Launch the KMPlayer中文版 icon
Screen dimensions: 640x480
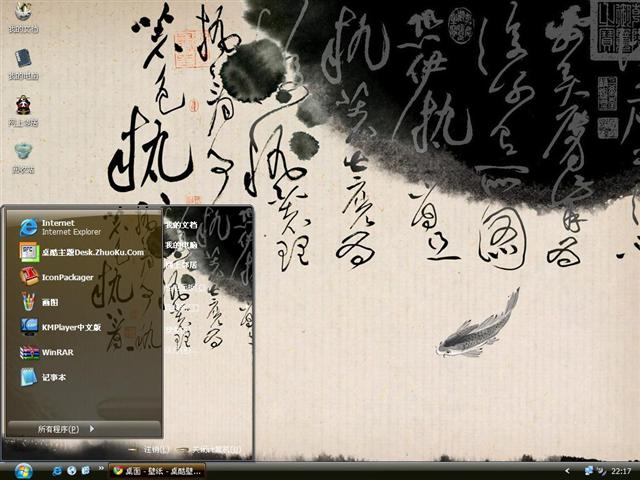point(29,327)
